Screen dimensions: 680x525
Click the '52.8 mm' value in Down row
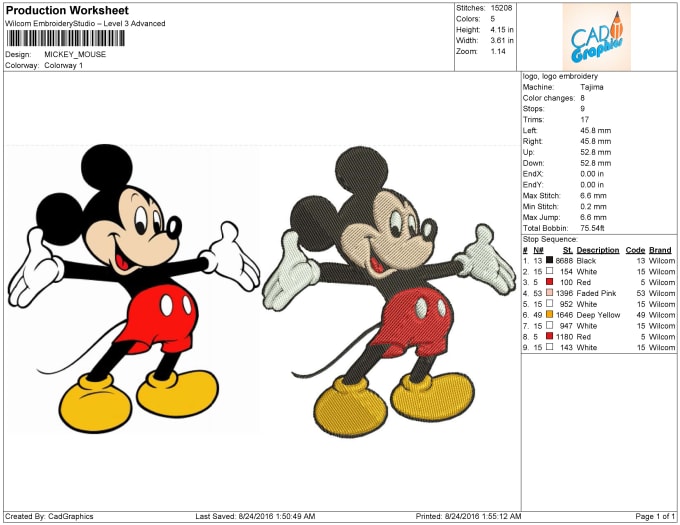(595, 163)
